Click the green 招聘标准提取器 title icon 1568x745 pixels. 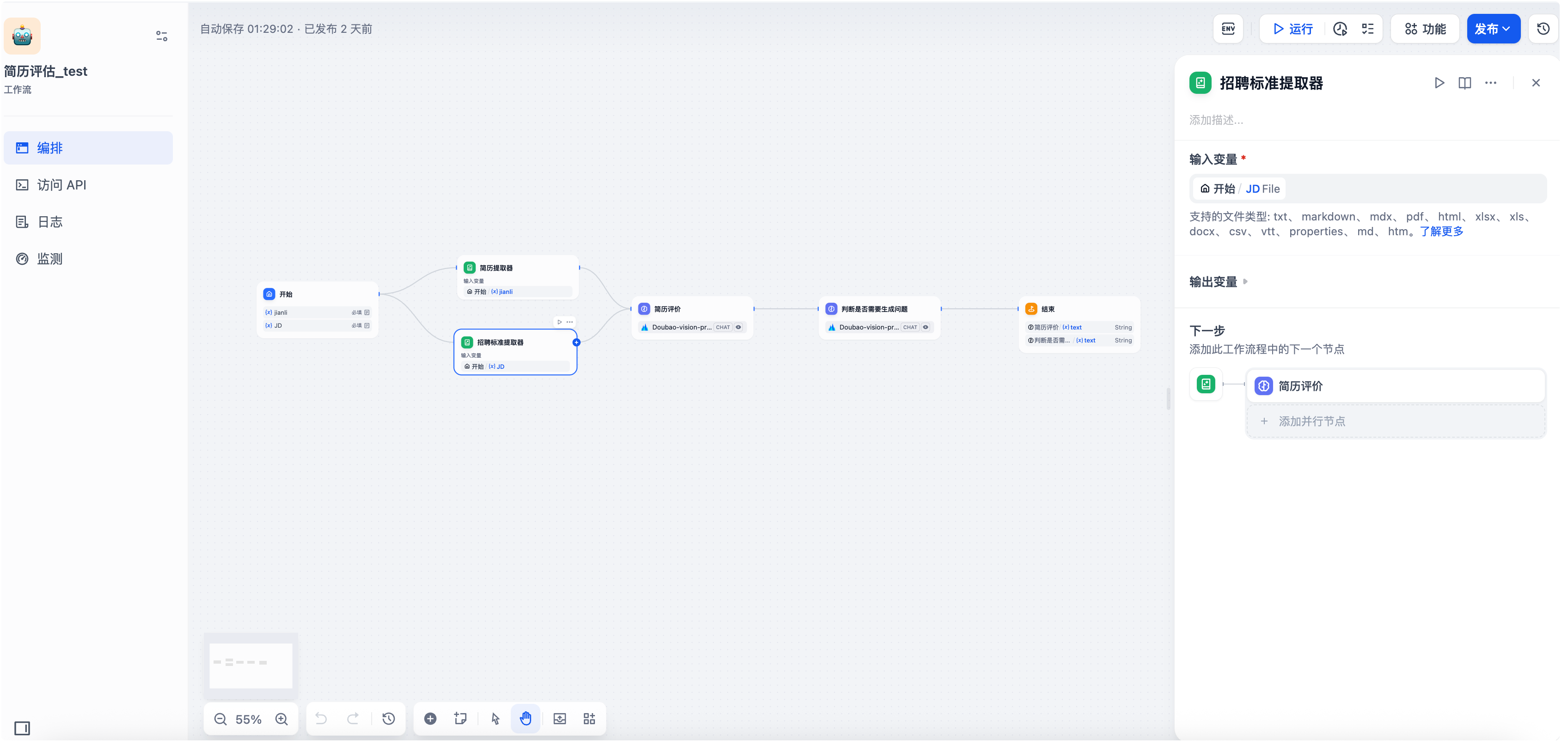click(x=1200, y=83)
